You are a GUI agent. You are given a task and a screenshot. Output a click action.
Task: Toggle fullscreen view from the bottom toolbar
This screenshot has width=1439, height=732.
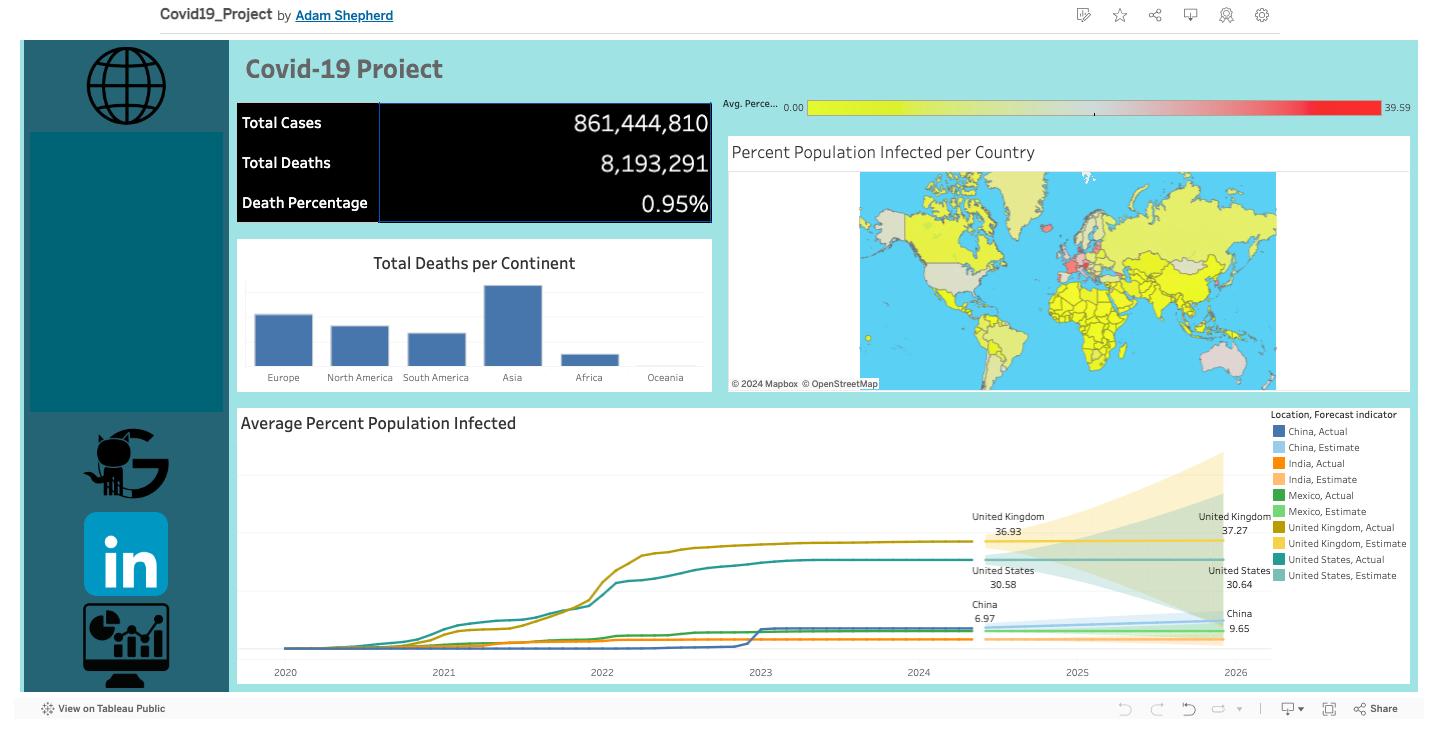1329,708
